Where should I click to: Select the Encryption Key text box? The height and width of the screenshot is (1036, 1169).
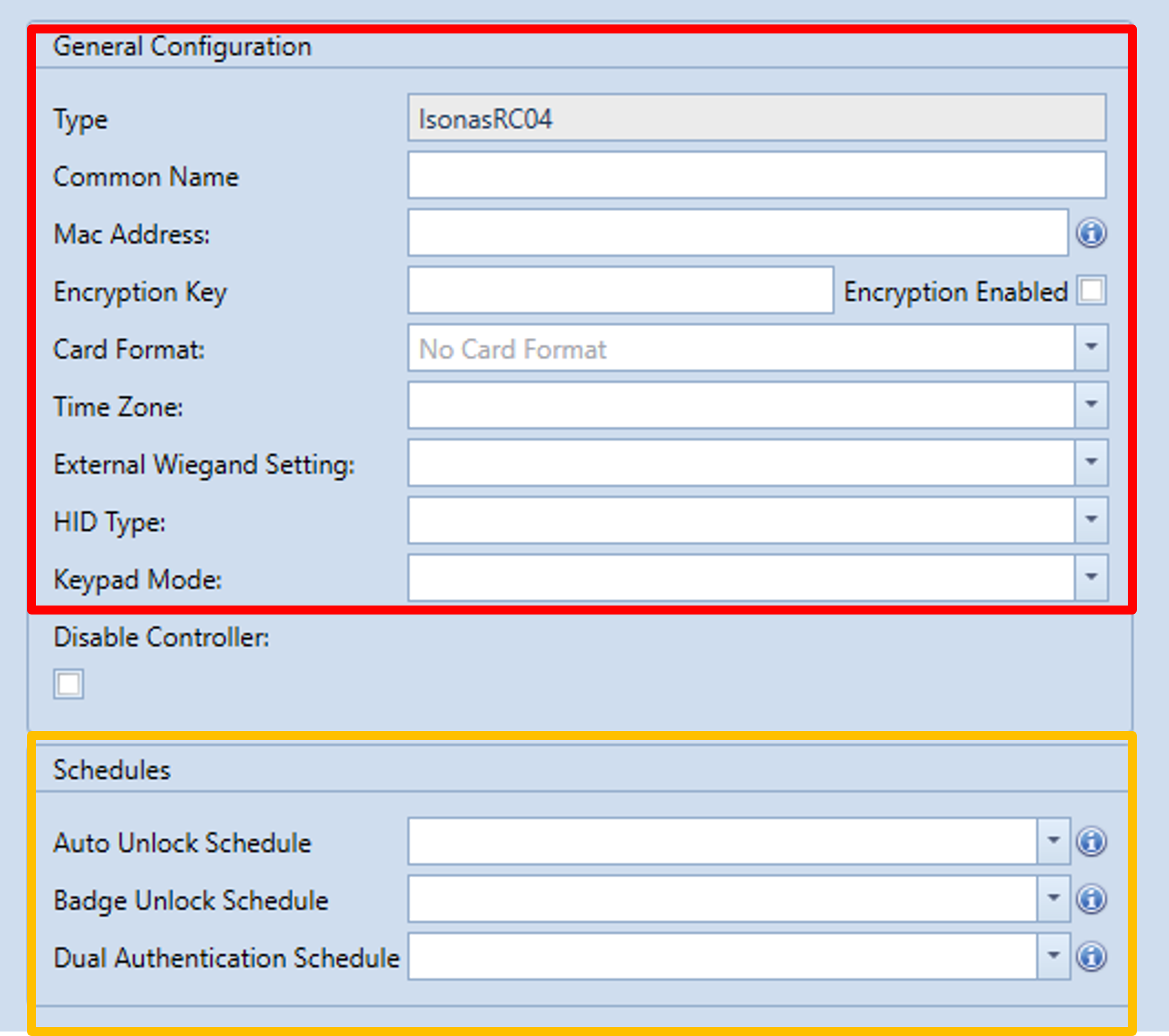coord(621,290)
